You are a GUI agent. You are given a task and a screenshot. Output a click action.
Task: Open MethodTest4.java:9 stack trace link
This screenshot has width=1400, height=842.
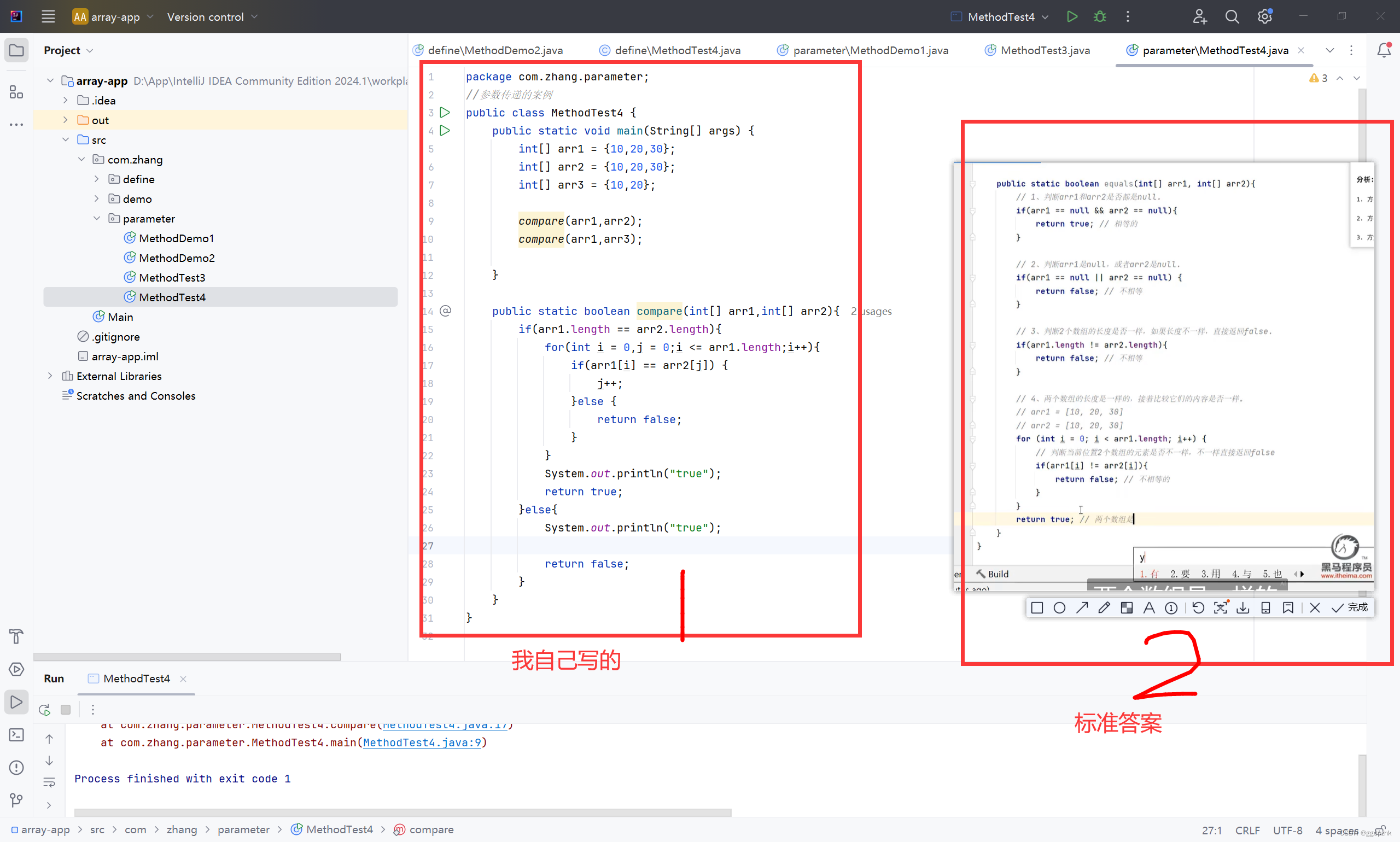422,742
